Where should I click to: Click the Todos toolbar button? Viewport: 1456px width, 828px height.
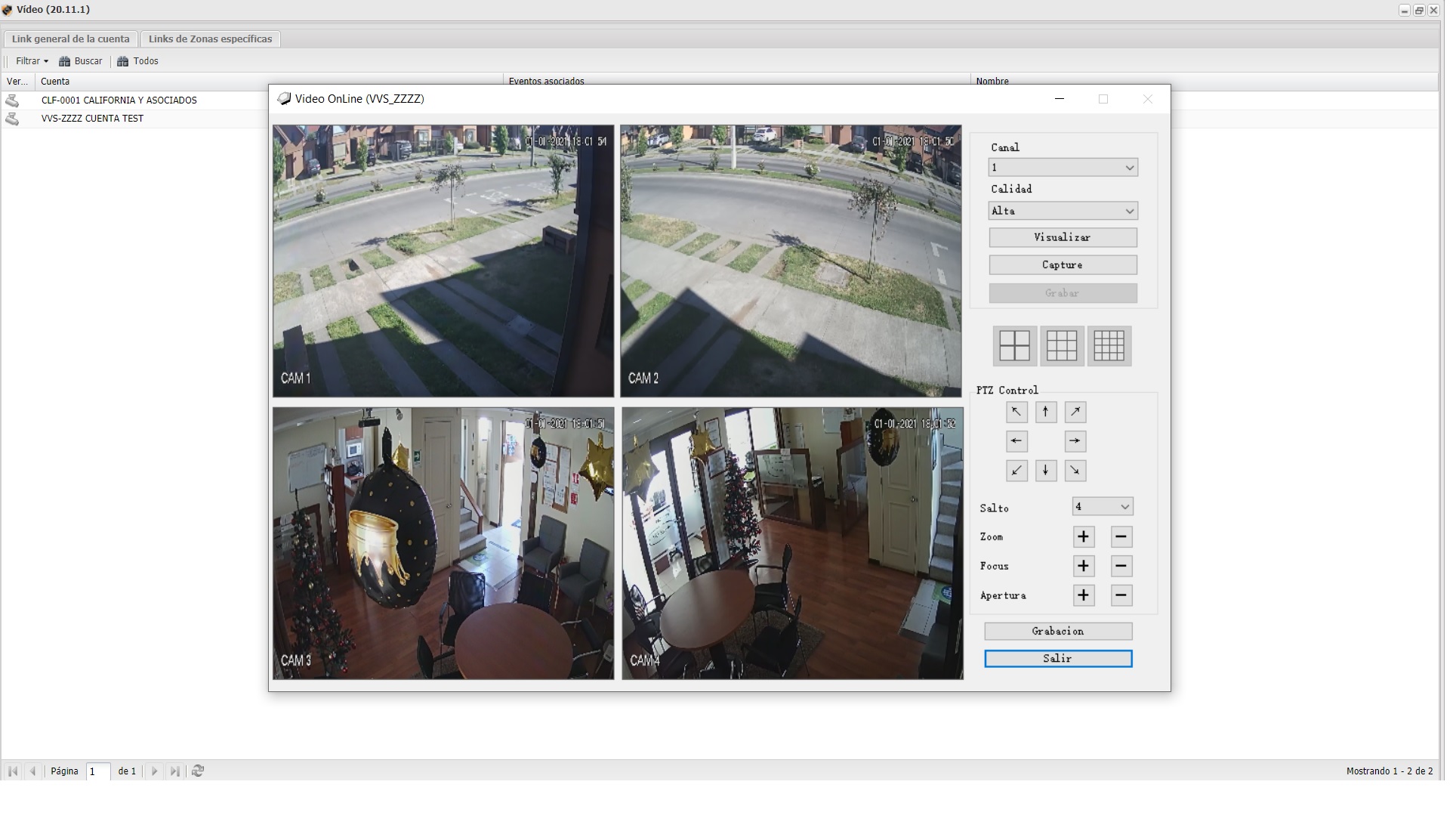point(137,61)
